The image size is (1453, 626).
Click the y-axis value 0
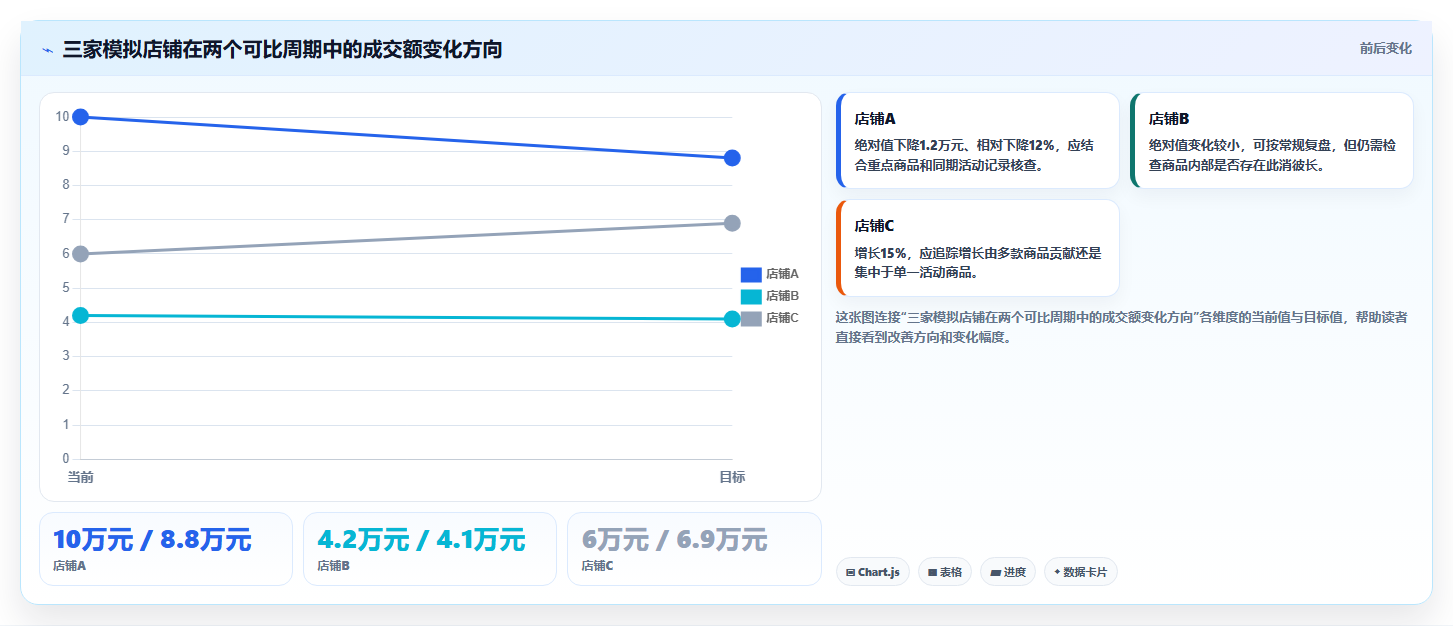[65, 459]
